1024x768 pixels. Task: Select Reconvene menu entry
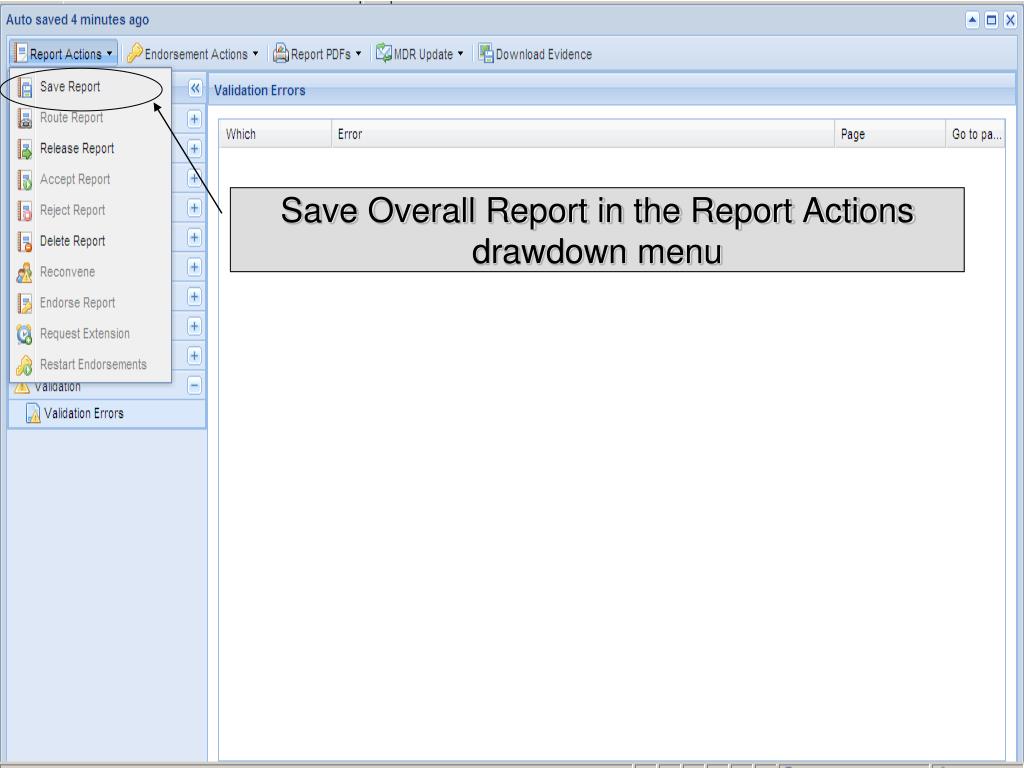click(90, 272)
